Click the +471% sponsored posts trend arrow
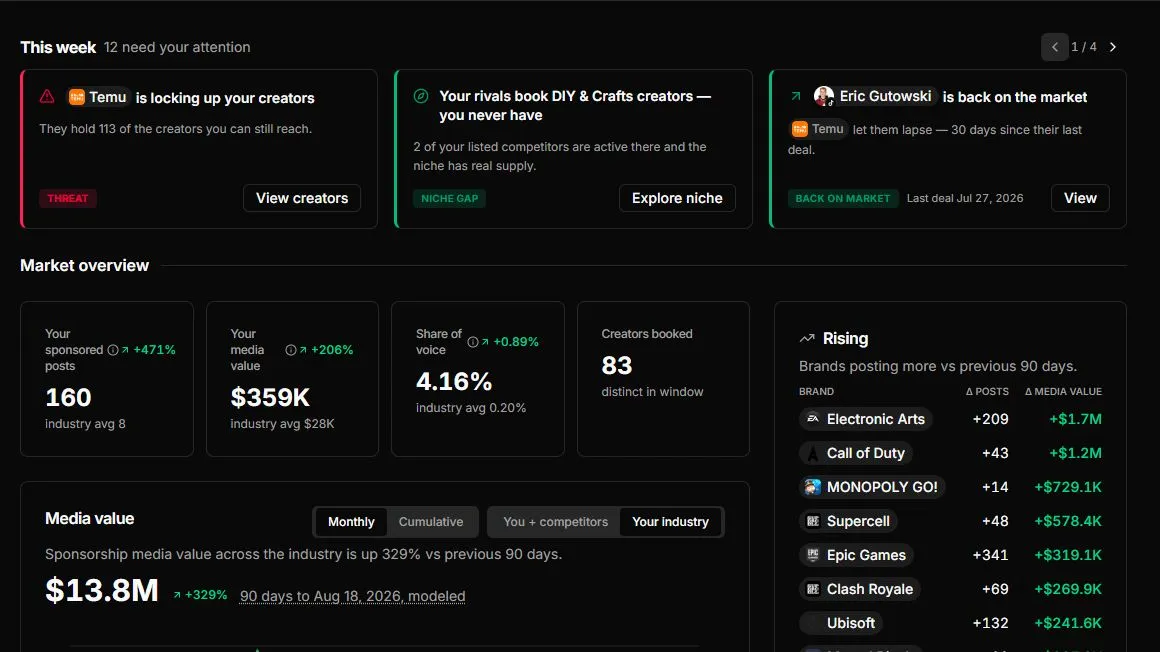 click(125, 350)
